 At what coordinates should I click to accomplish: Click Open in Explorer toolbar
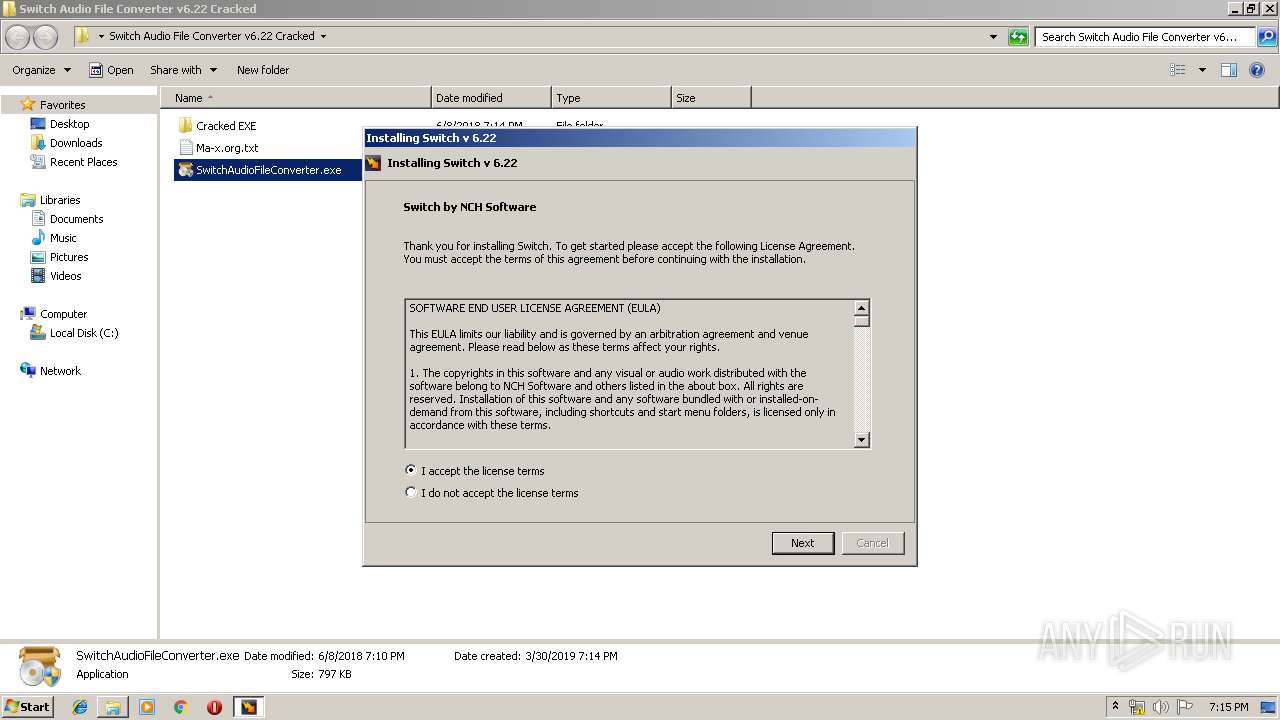point(111,70)
